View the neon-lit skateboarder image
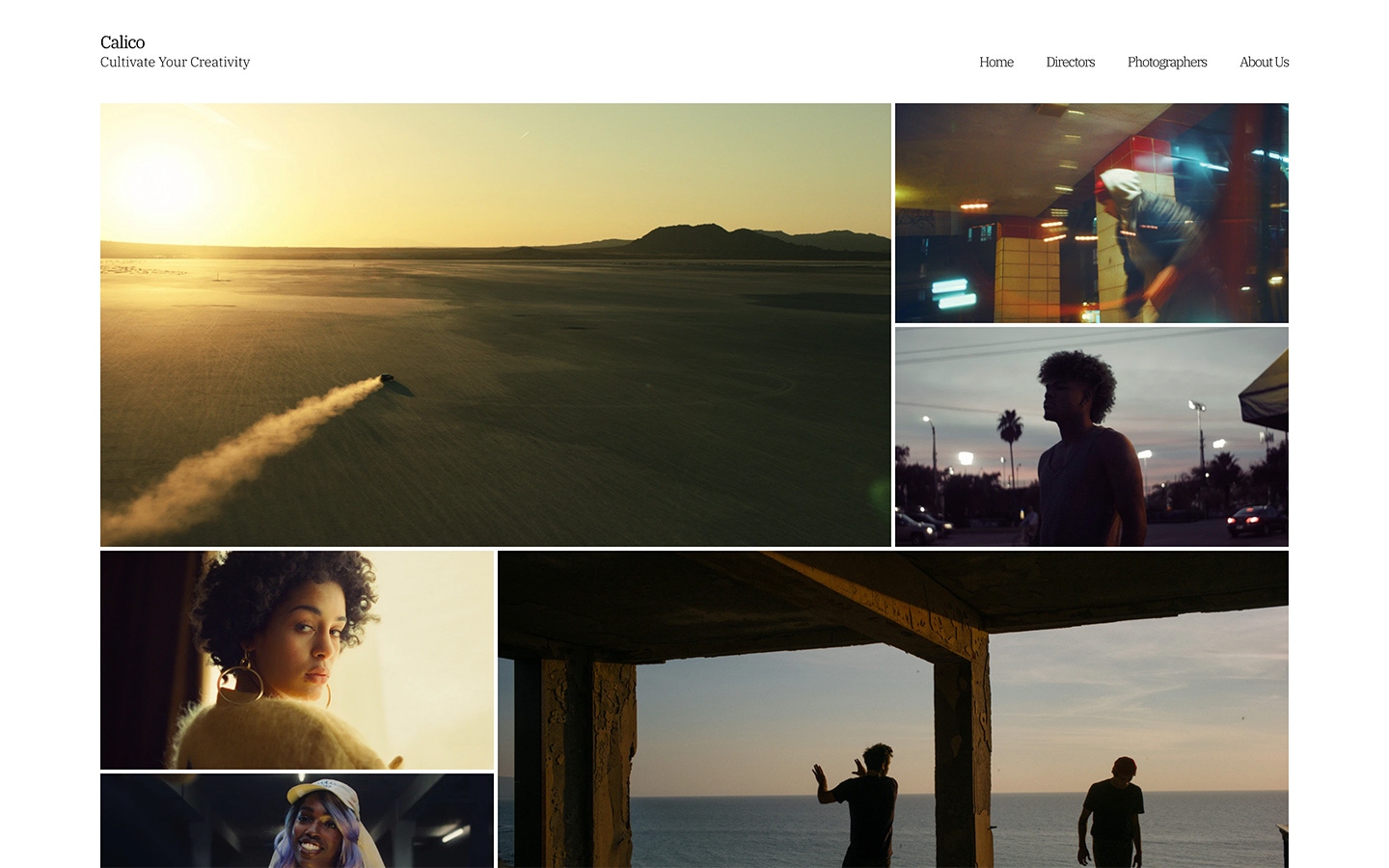Image resolution: width=1389 pixels, height=868 pixels. pos(1091,212)
